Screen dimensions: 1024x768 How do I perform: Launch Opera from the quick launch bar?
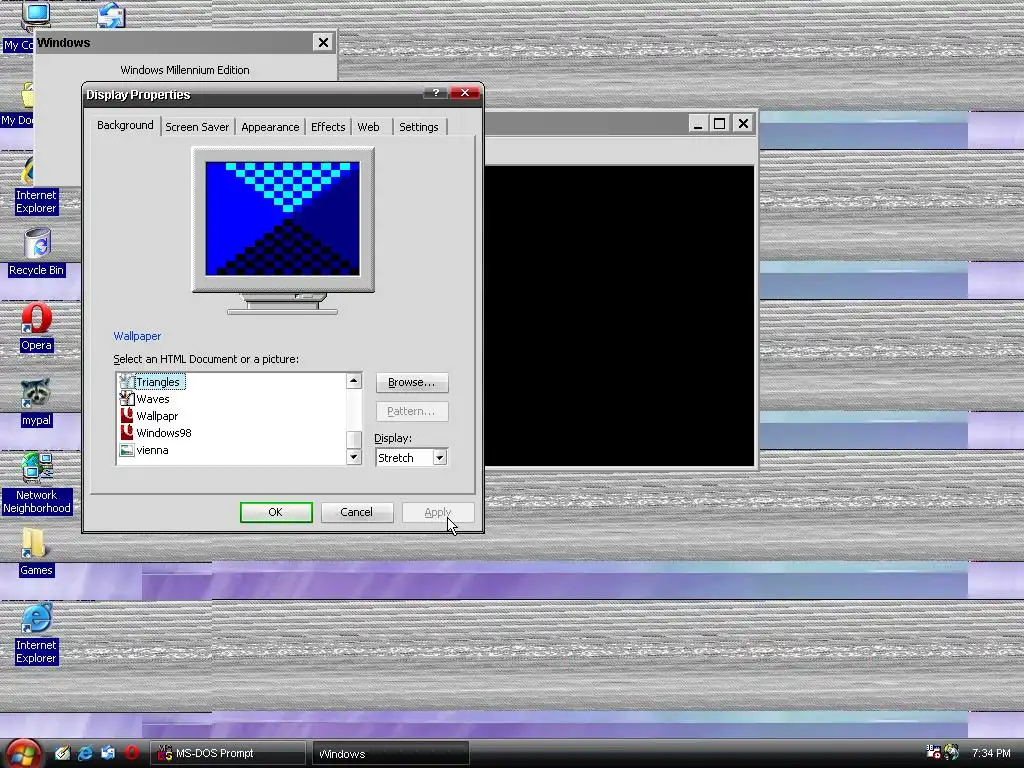point(131,753)
